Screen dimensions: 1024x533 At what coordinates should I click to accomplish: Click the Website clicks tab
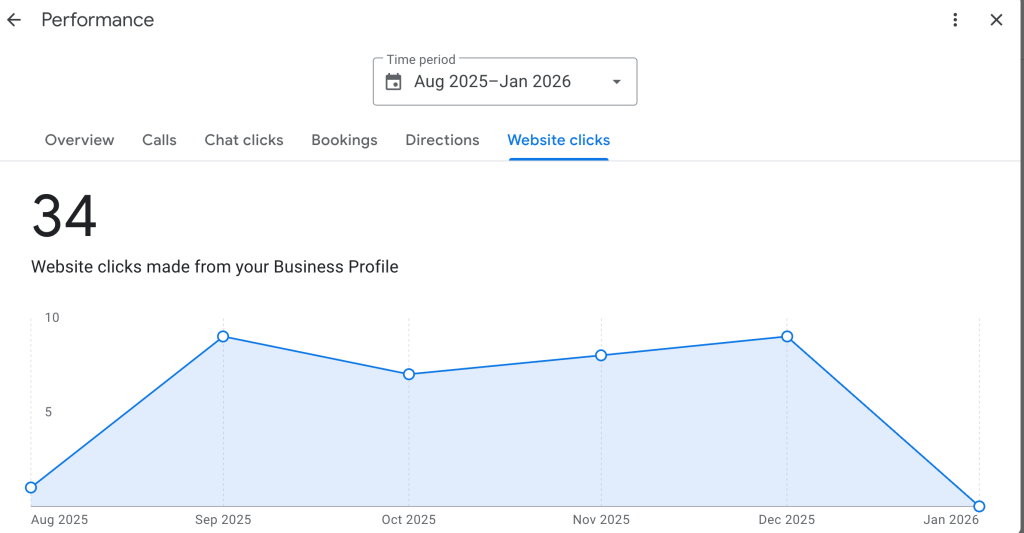coord(559,140)
